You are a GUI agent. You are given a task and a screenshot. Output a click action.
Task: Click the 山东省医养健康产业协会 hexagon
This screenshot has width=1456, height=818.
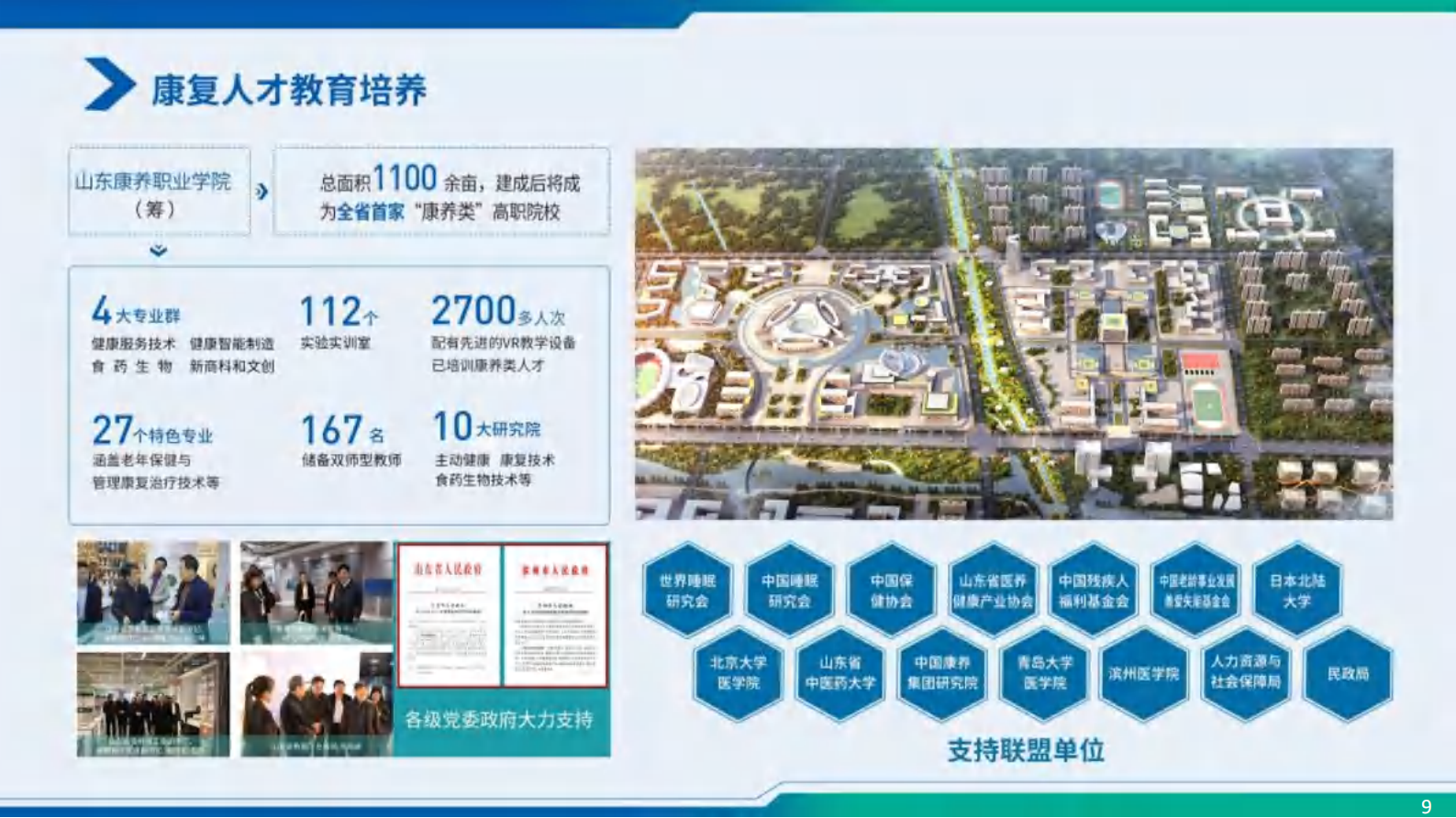click(993, 591)
